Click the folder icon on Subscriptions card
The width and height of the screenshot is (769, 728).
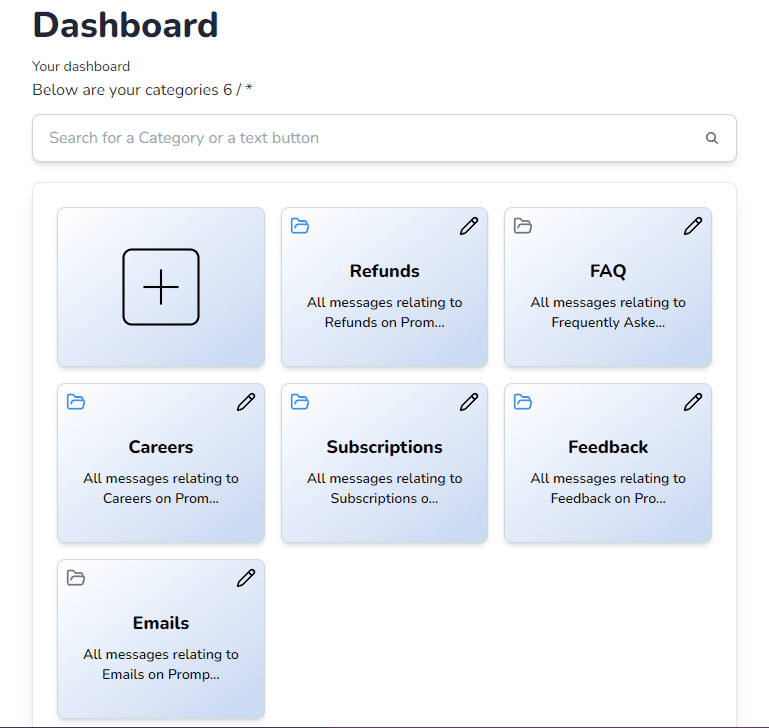(300, 402)
